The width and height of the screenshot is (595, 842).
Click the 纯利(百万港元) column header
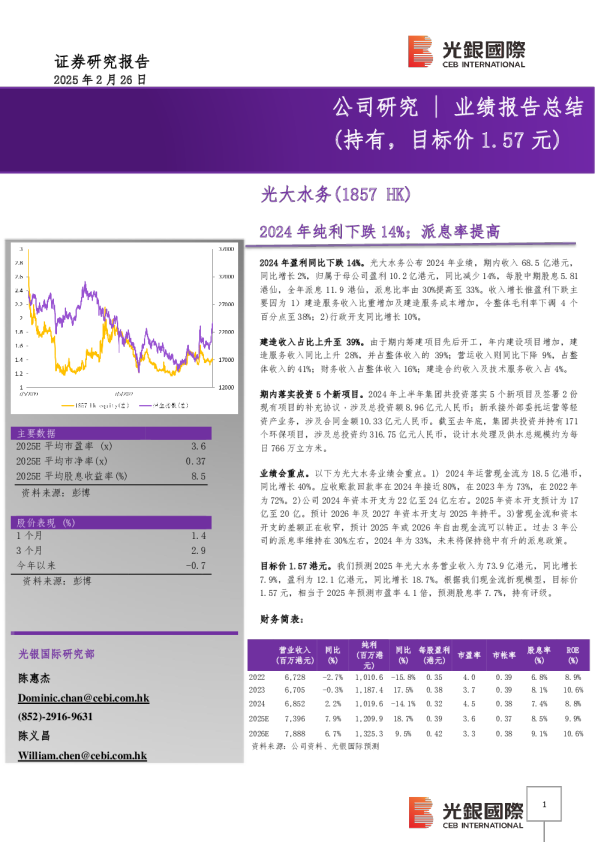pos(369,655)
